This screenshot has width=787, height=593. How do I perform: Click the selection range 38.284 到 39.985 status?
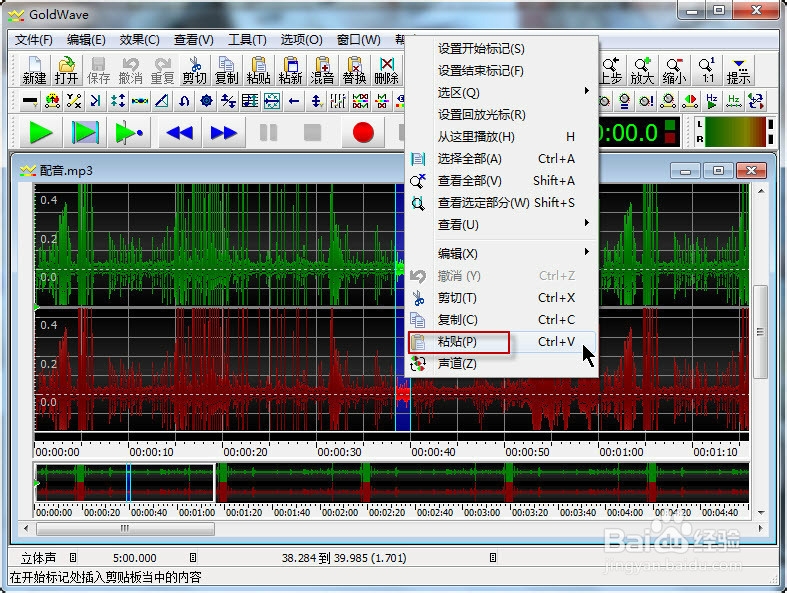[344, 558]
